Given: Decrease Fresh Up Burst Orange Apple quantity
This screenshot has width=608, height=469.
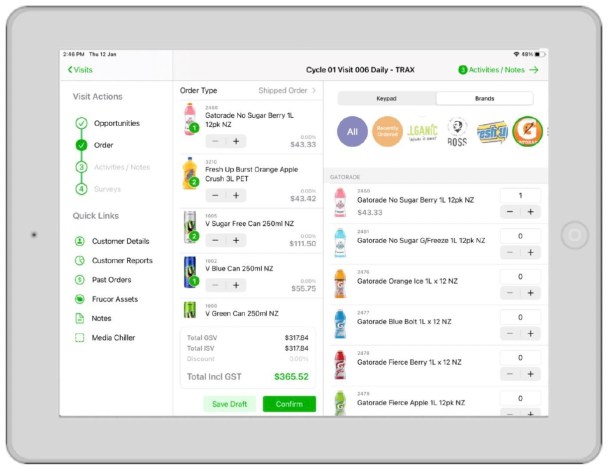Looking at the screenshot, I should [215, 195].
